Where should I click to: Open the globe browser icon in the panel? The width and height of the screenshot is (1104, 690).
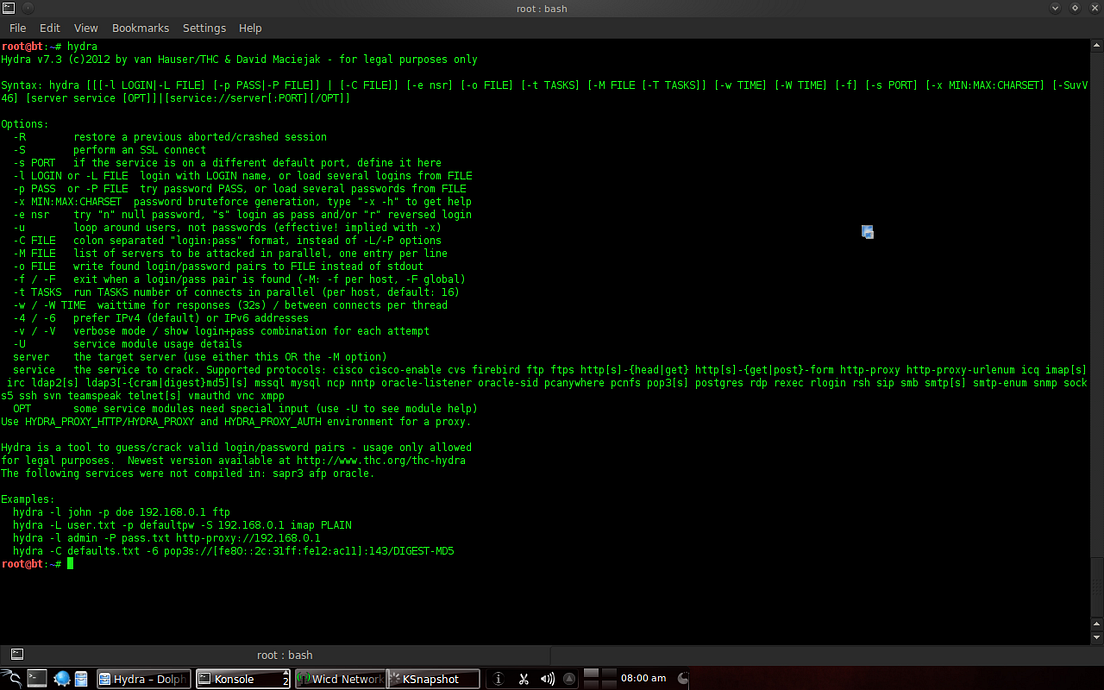tap(62, 678)
